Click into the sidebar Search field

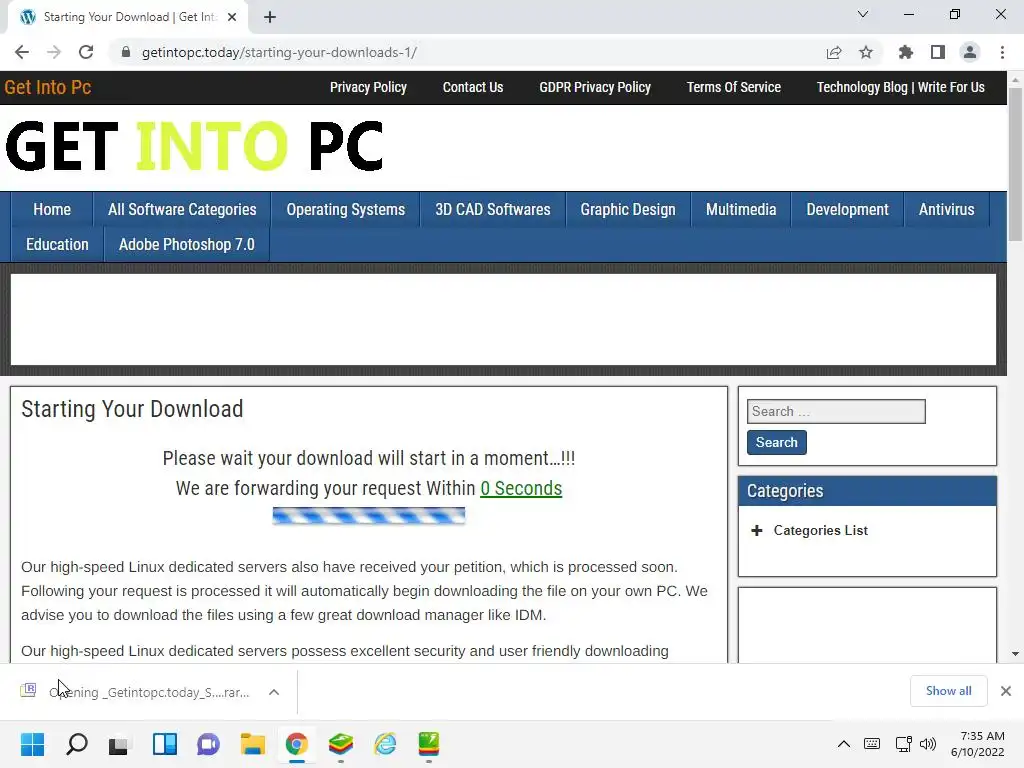click(x=836, y=411)
